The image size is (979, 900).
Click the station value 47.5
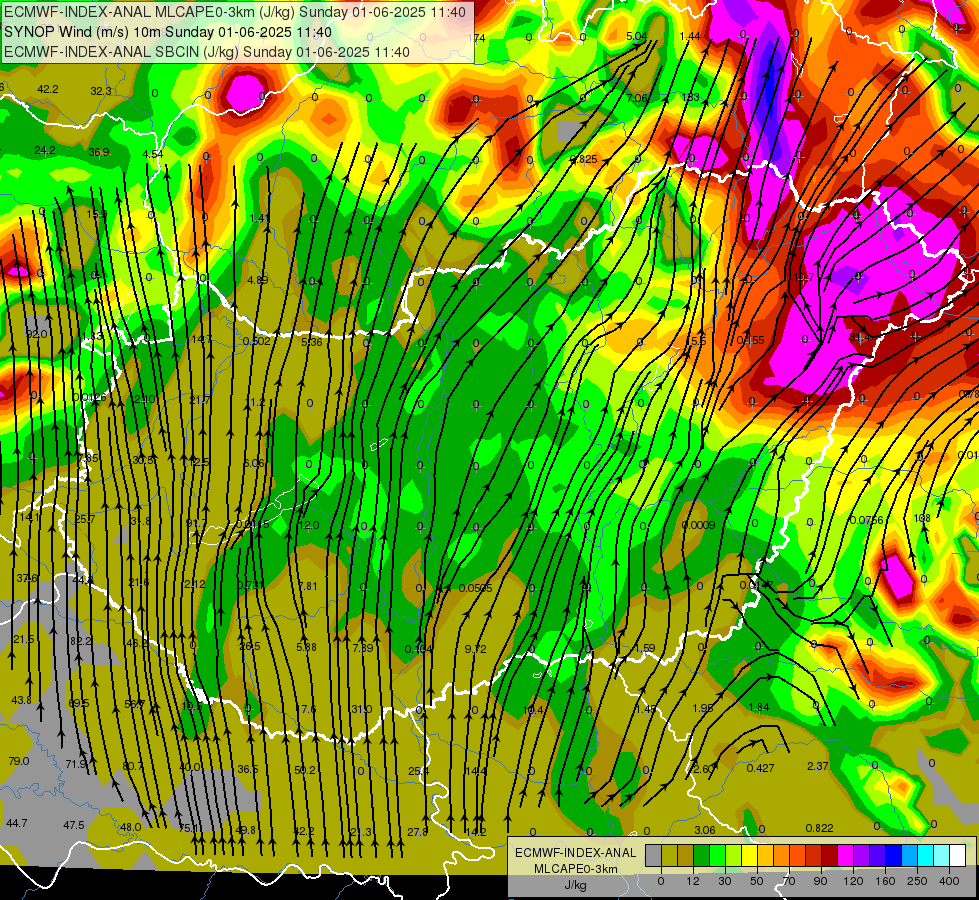click(x=74, y=826)
